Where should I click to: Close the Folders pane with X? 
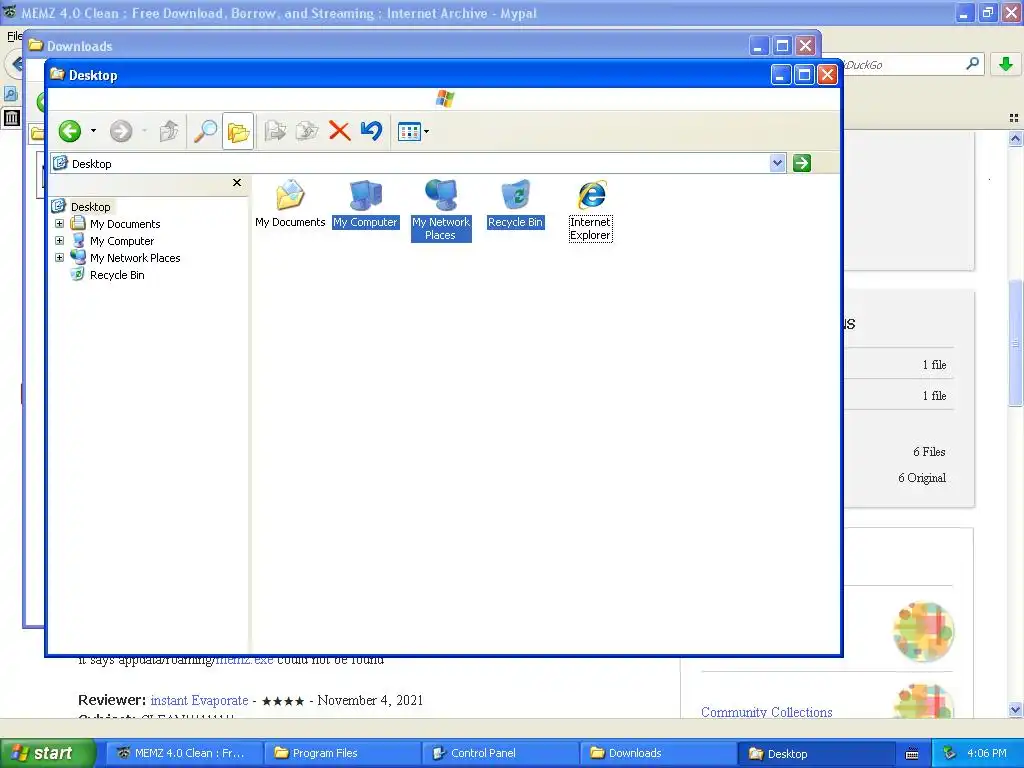[x=237, y=183]
